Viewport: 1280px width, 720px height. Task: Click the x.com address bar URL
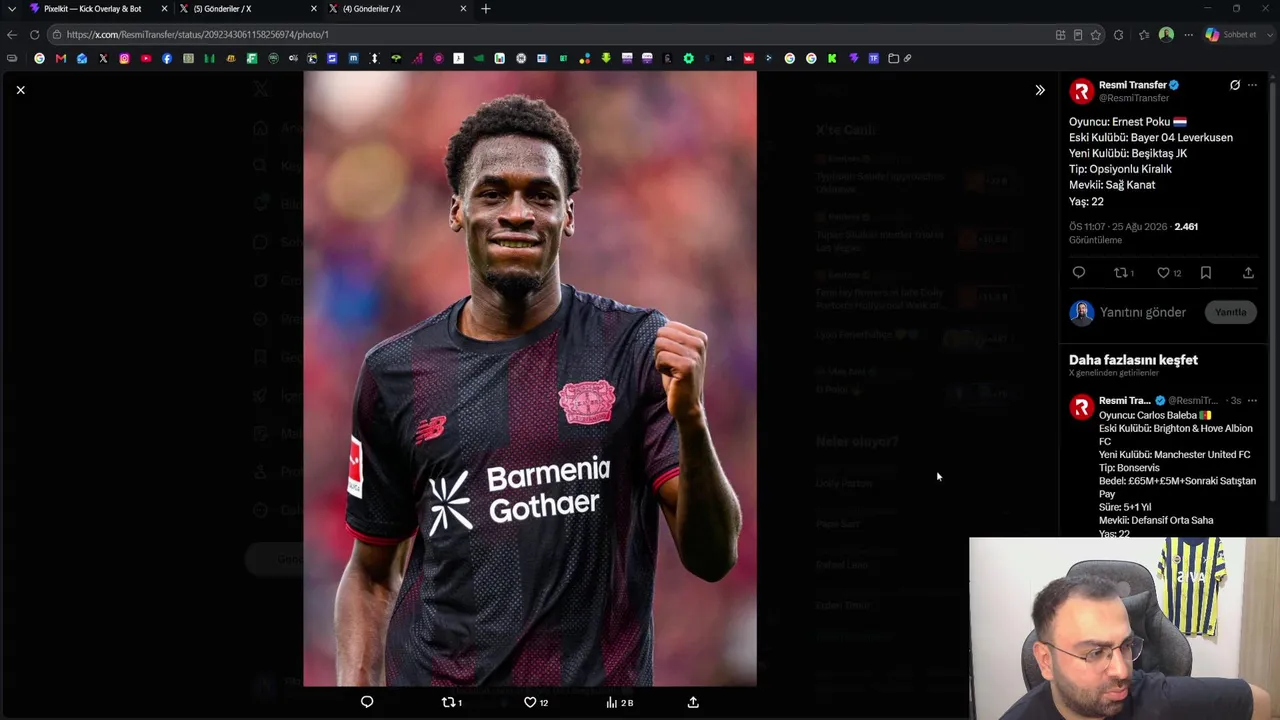198,34
